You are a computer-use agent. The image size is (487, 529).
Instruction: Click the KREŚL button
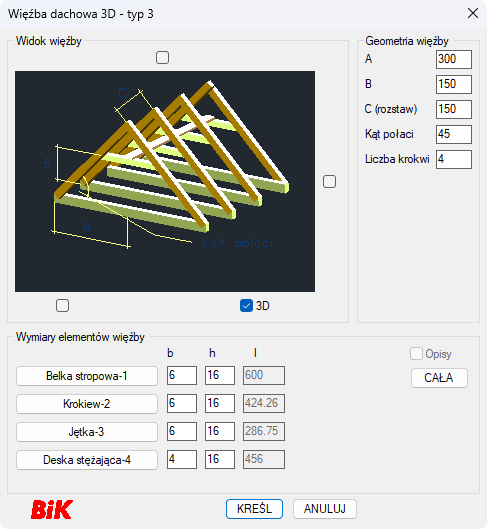tap(254, 509)
